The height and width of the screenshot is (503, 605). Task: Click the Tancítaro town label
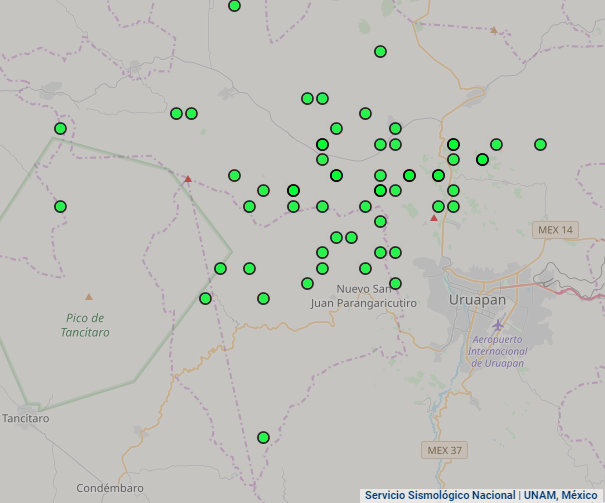25,418
